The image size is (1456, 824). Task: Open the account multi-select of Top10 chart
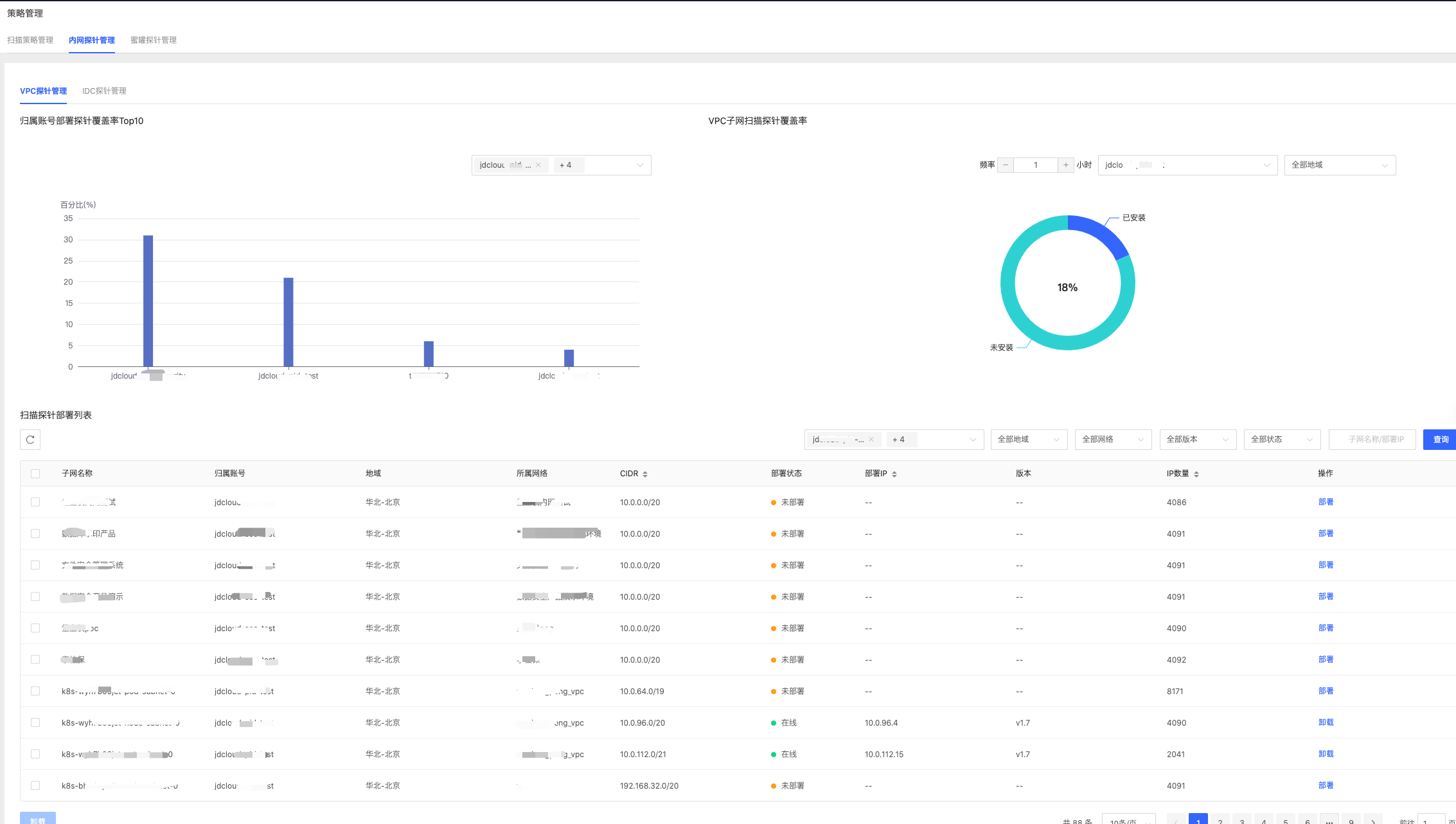click(x=562, y=165)
